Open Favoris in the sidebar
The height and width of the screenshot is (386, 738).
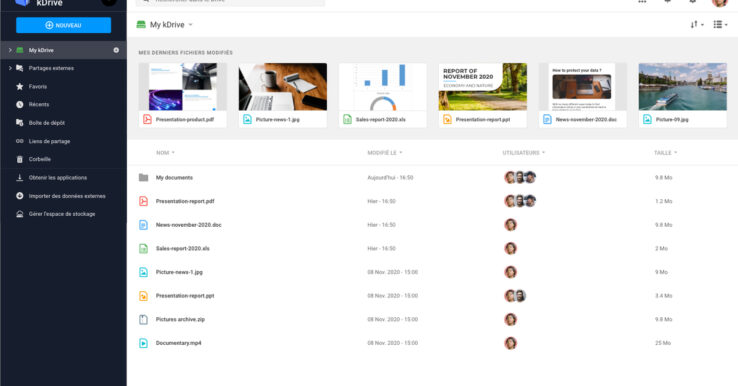(x=38, y=87)
